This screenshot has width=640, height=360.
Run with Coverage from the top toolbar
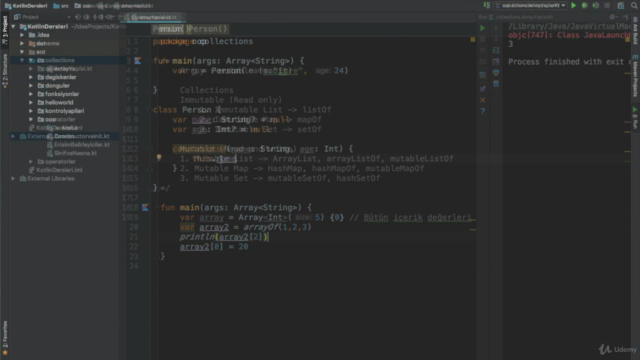(x=596, y=6)
